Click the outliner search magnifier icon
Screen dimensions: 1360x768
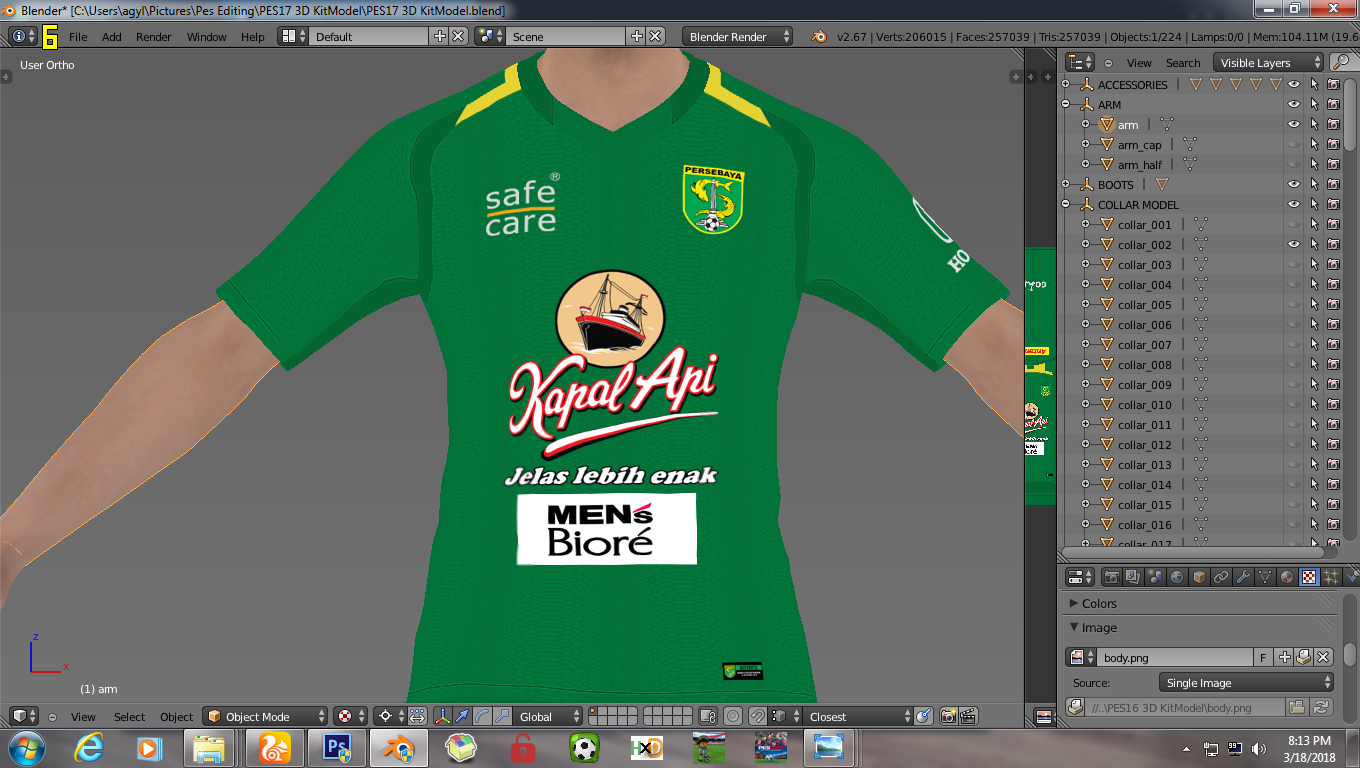click(1340, 62)
